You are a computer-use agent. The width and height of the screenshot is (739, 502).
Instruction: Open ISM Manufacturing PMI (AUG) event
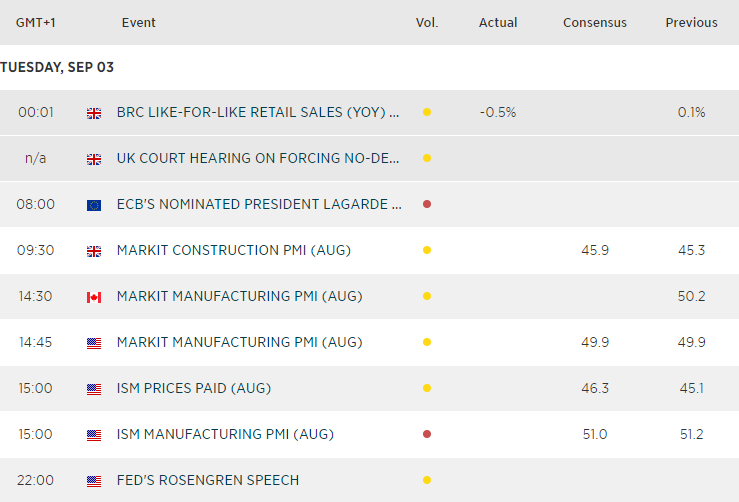point(225,435)
